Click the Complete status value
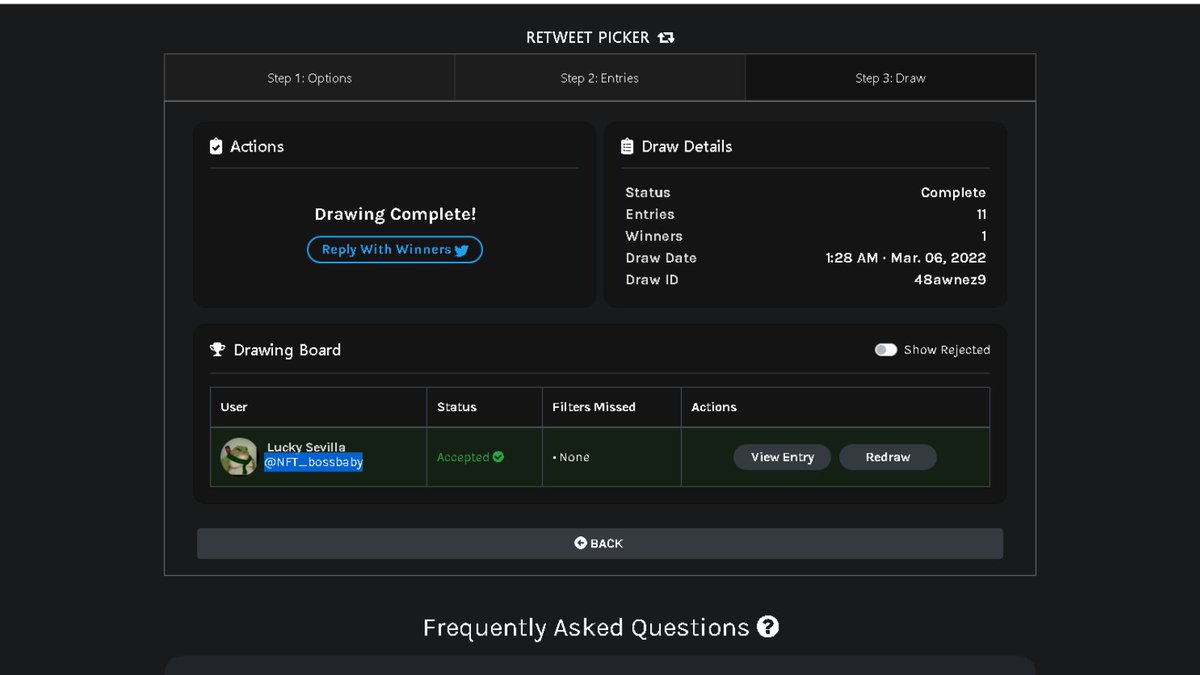1200x675 pixels. [953, 192]
